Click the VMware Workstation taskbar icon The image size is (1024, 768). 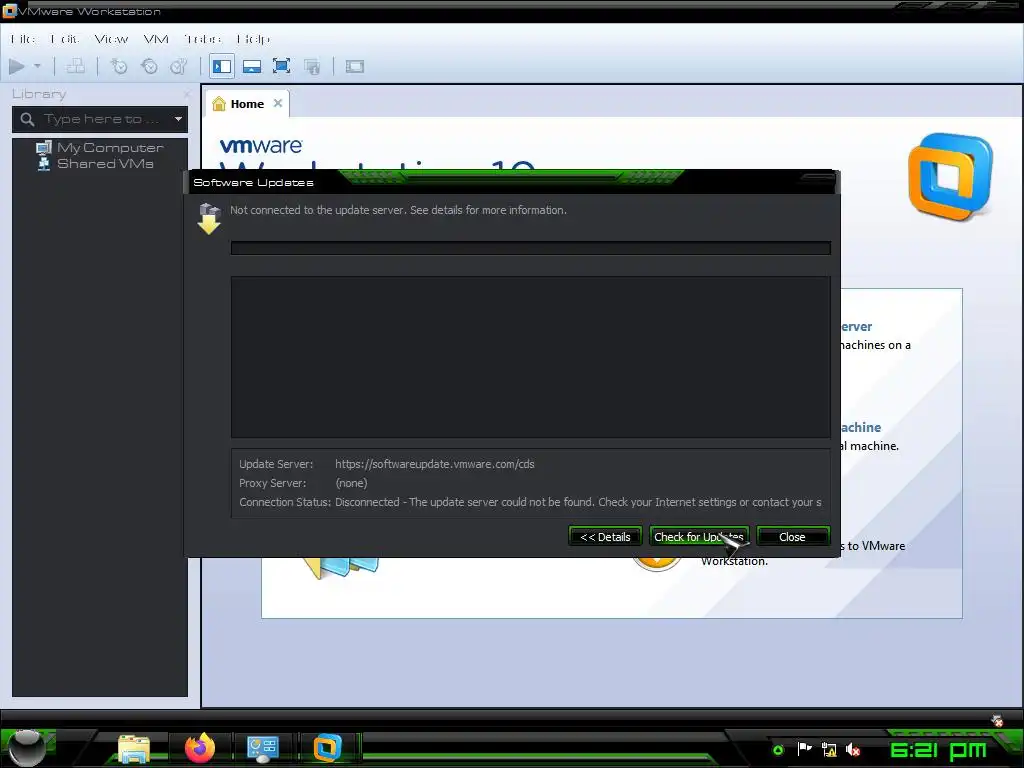pos(327,748)
